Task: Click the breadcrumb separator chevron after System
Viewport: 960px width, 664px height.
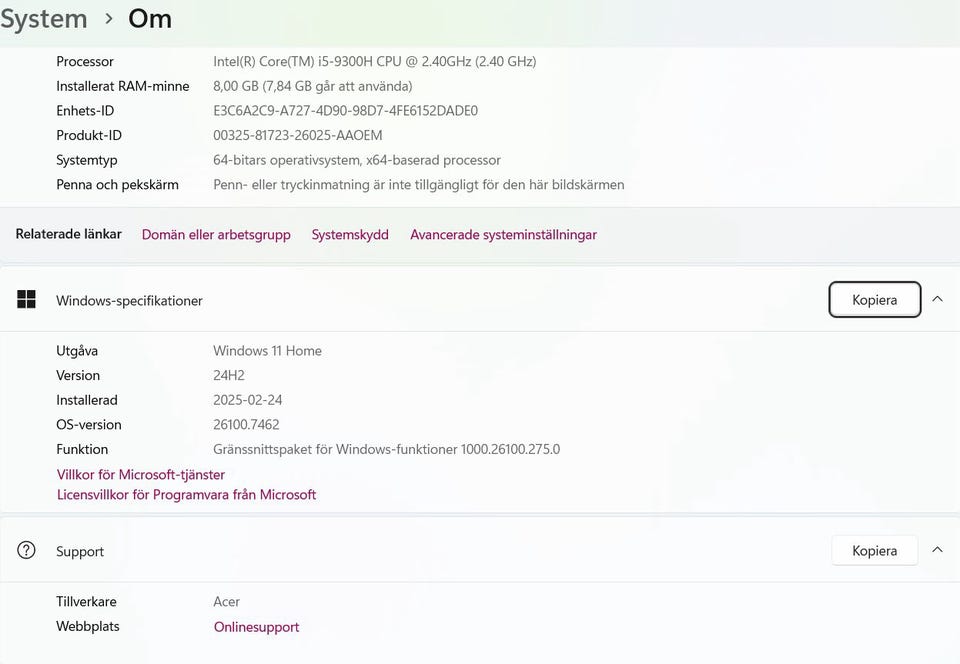Action: [x=109, y=19]
